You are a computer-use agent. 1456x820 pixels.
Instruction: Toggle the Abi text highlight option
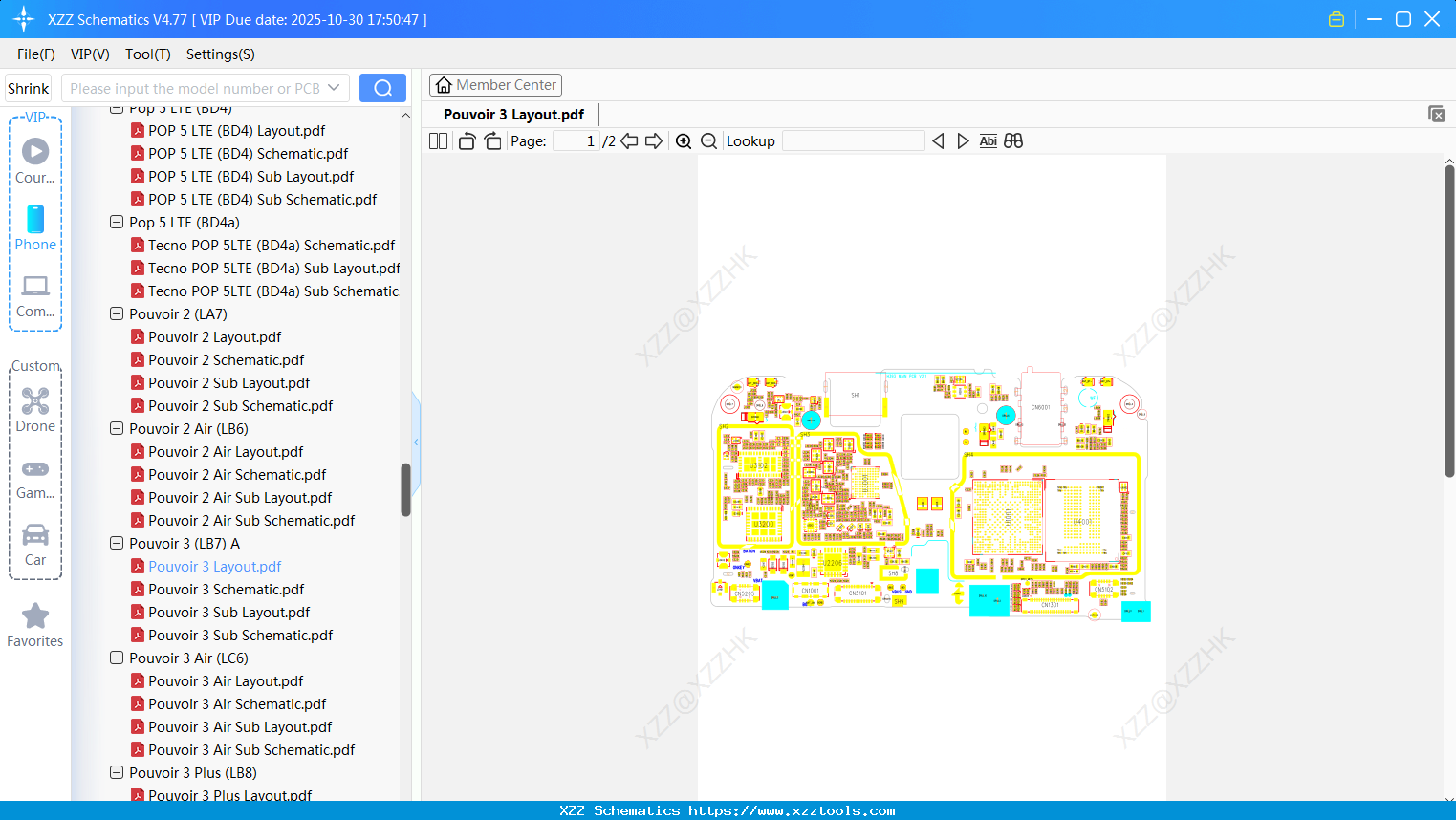point(988,140)
